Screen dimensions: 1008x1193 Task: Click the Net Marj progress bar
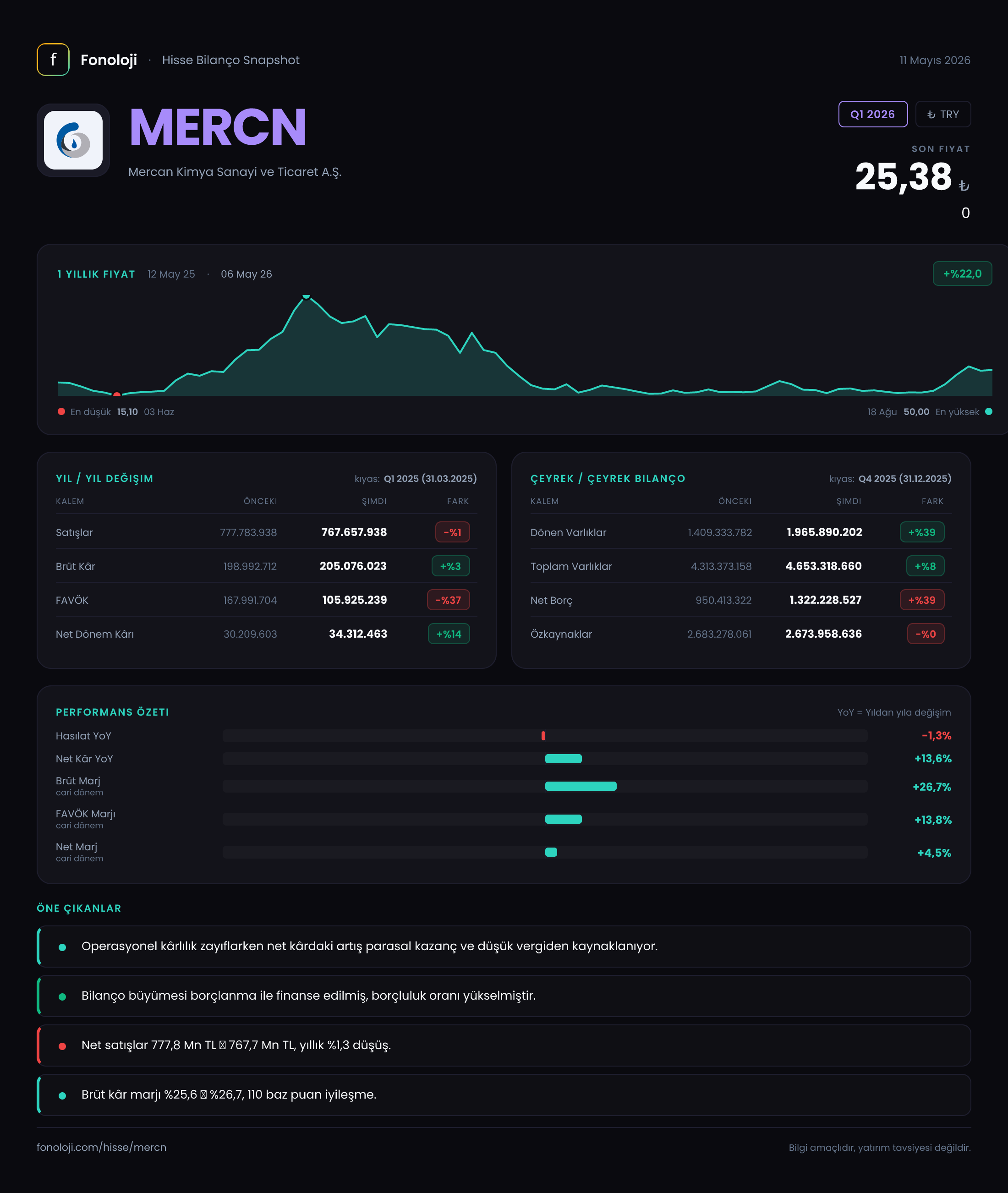pyautogui.click(x=551, y=853)
